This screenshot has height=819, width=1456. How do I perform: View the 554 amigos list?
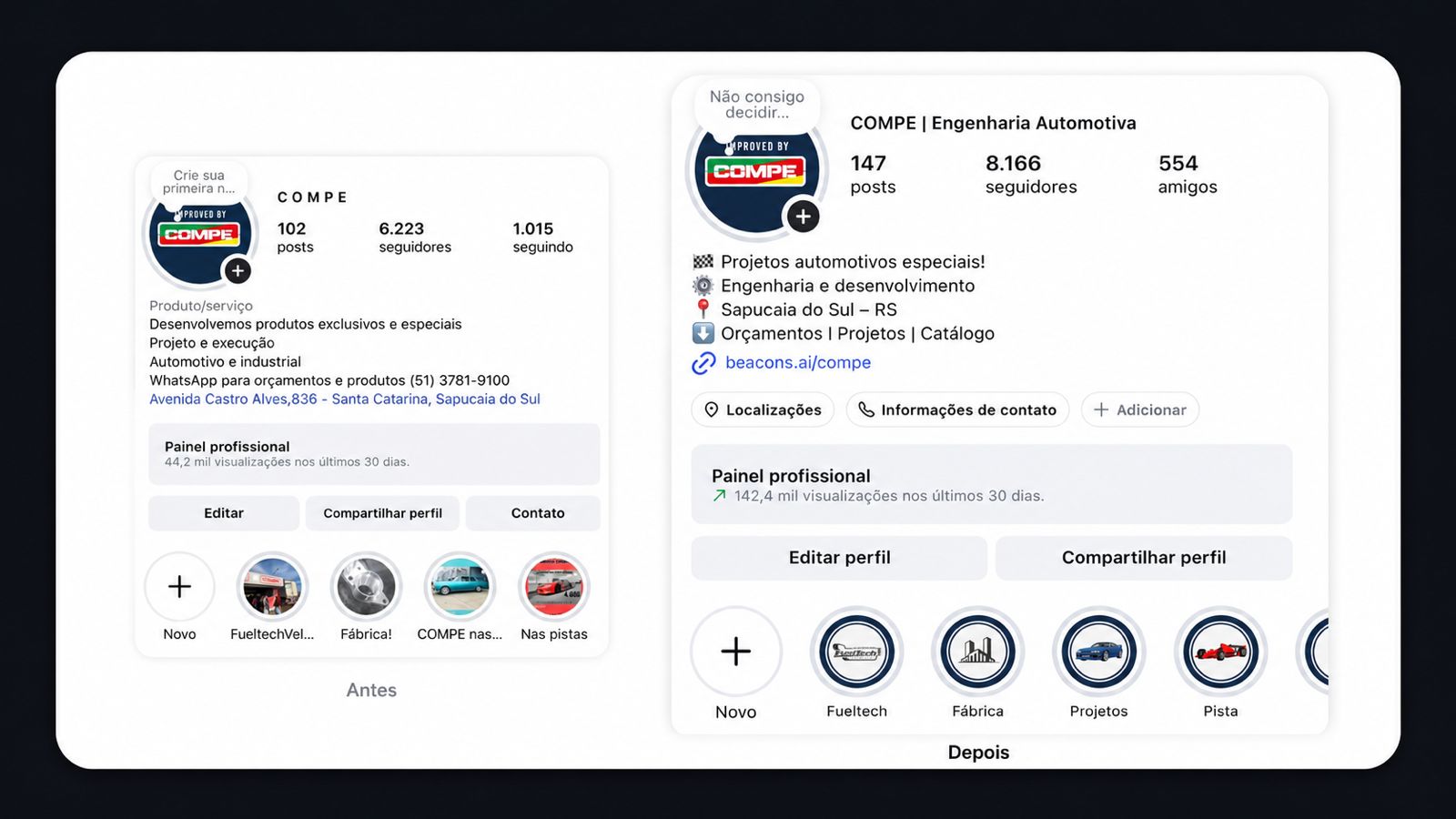pos(1188,174)
